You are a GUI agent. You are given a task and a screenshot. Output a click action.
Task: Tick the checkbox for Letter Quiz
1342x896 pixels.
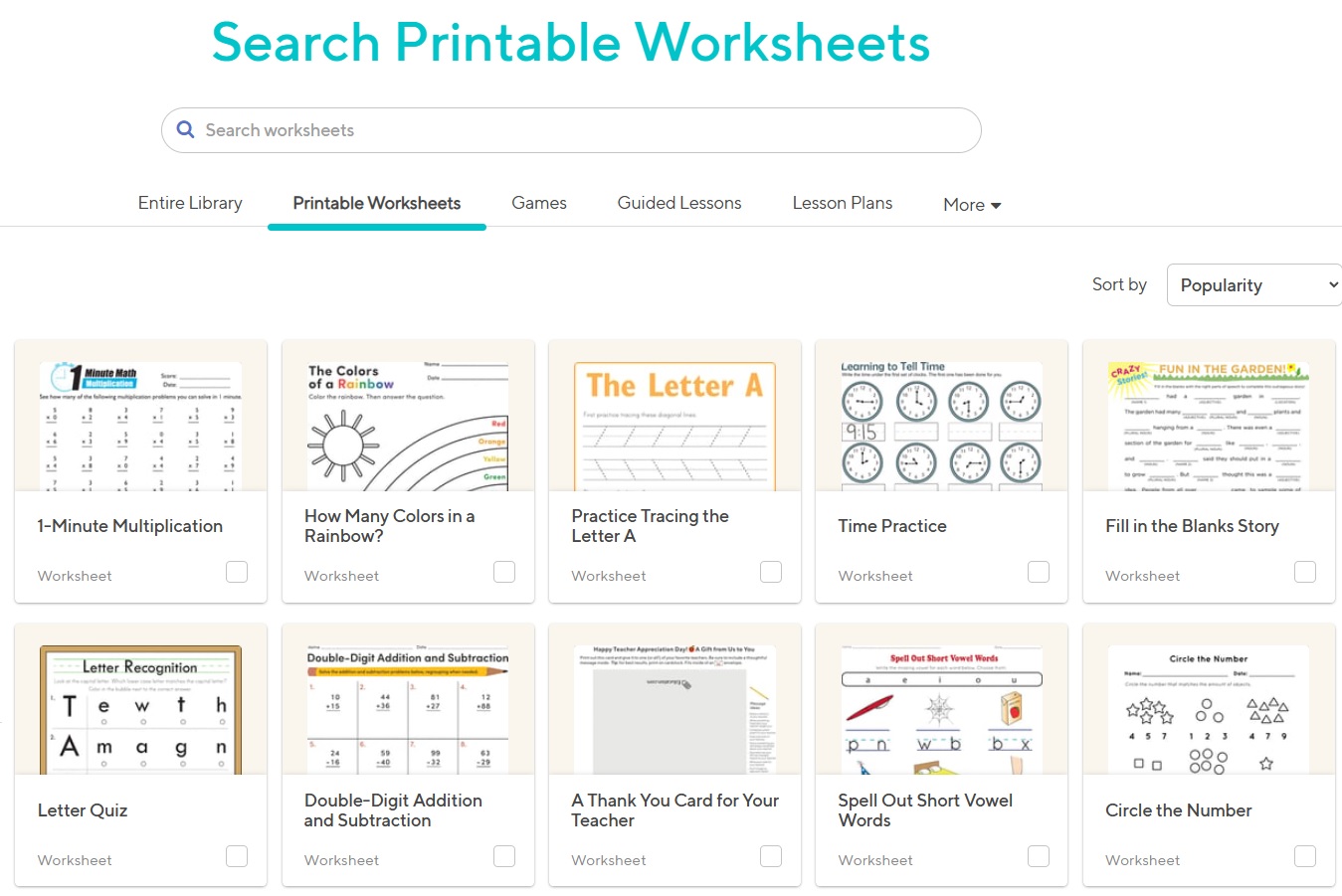[x=237, y=856]
